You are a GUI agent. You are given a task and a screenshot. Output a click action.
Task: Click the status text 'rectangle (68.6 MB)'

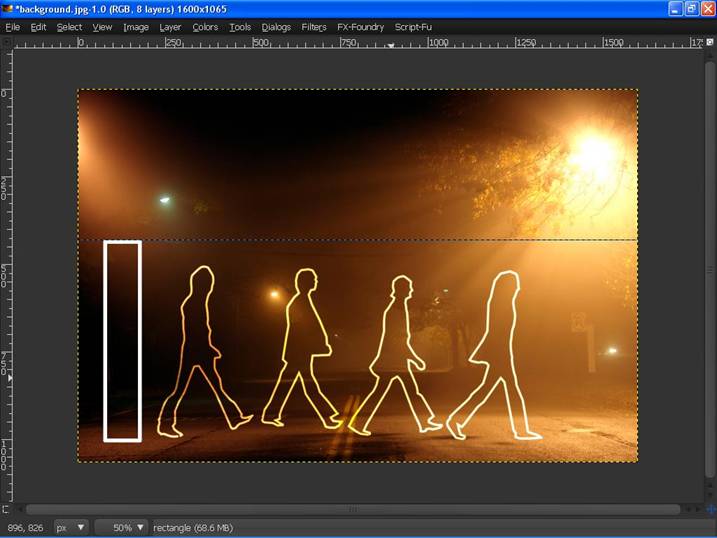click(193, 527)
